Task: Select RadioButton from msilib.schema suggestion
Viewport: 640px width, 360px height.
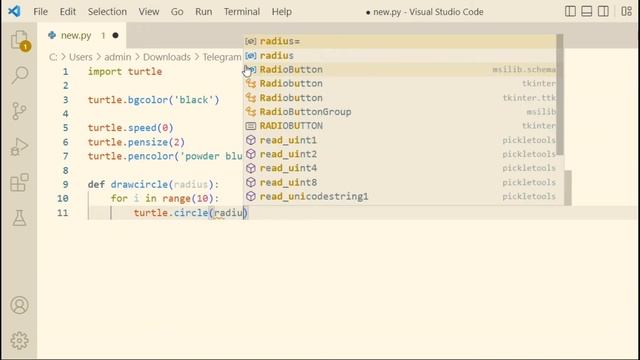Action: (400, 69)
